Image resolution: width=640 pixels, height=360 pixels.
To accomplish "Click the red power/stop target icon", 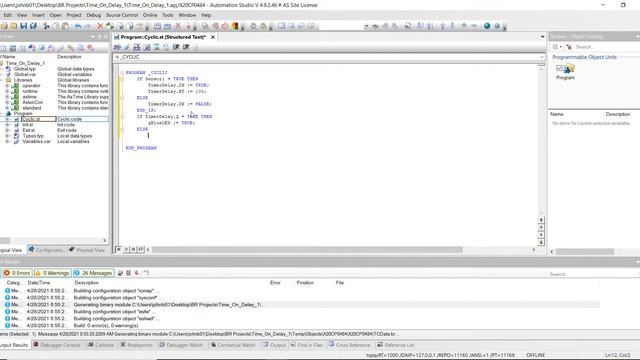I will point(225,26).
